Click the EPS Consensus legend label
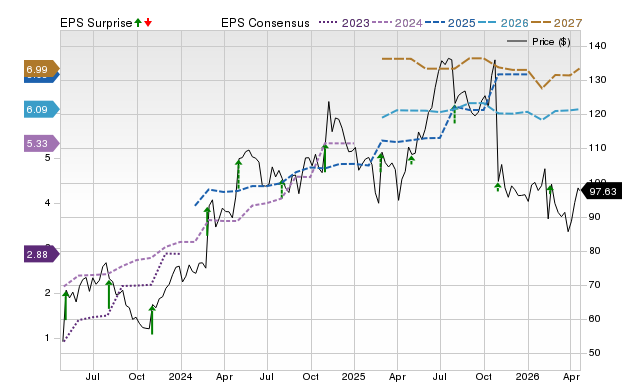This screenshot has width=640, height=382. [x=265, y=23]
